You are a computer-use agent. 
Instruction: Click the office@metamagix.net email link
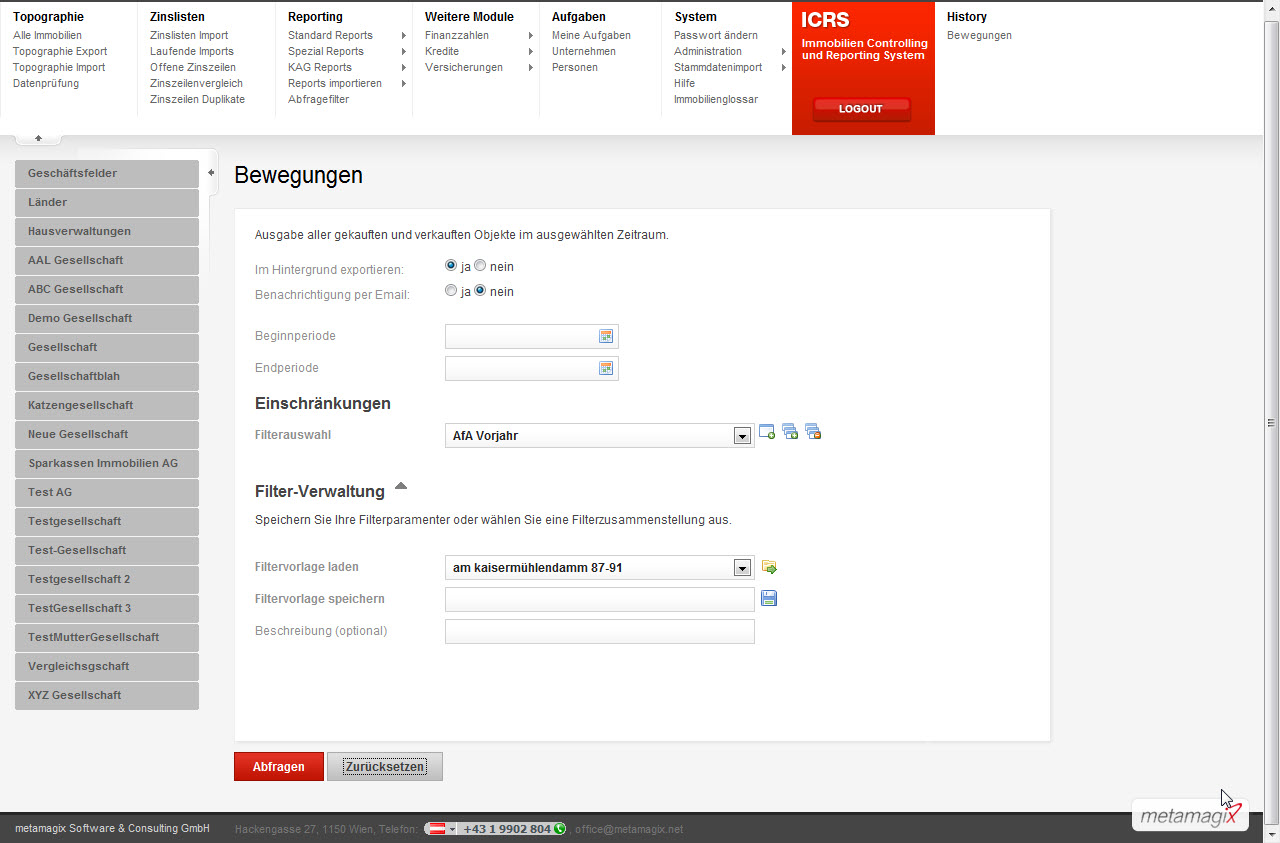click(x=629, y=829)
